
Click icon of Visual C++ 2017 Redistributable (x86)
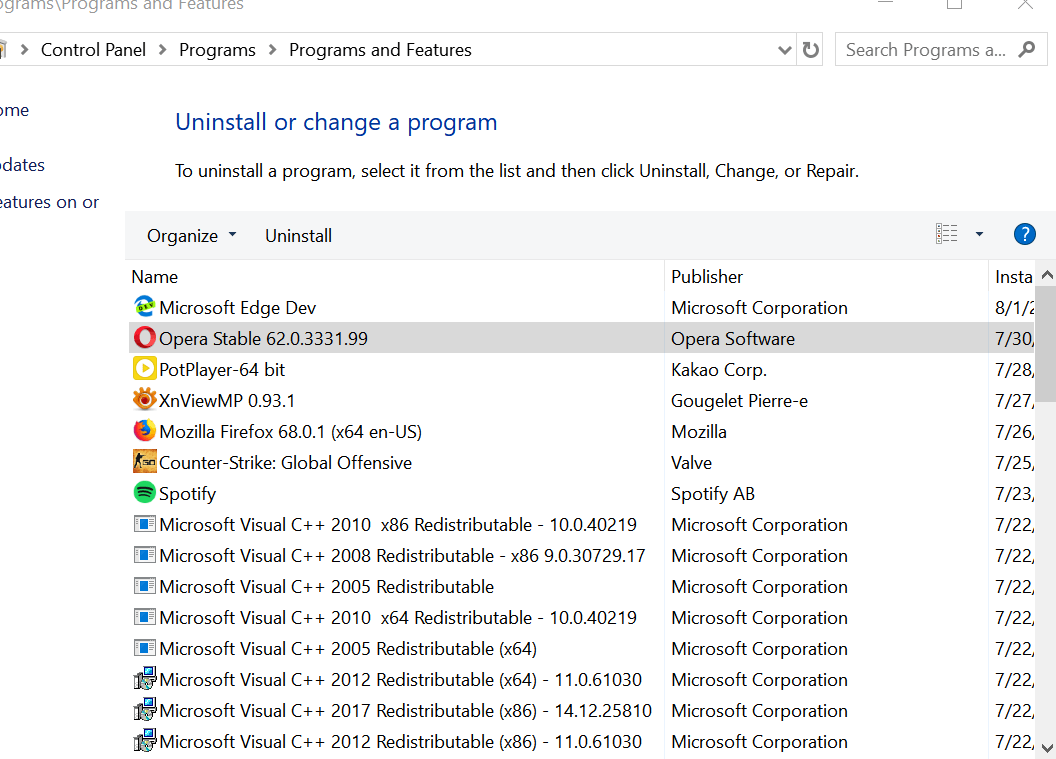[144, 709]
